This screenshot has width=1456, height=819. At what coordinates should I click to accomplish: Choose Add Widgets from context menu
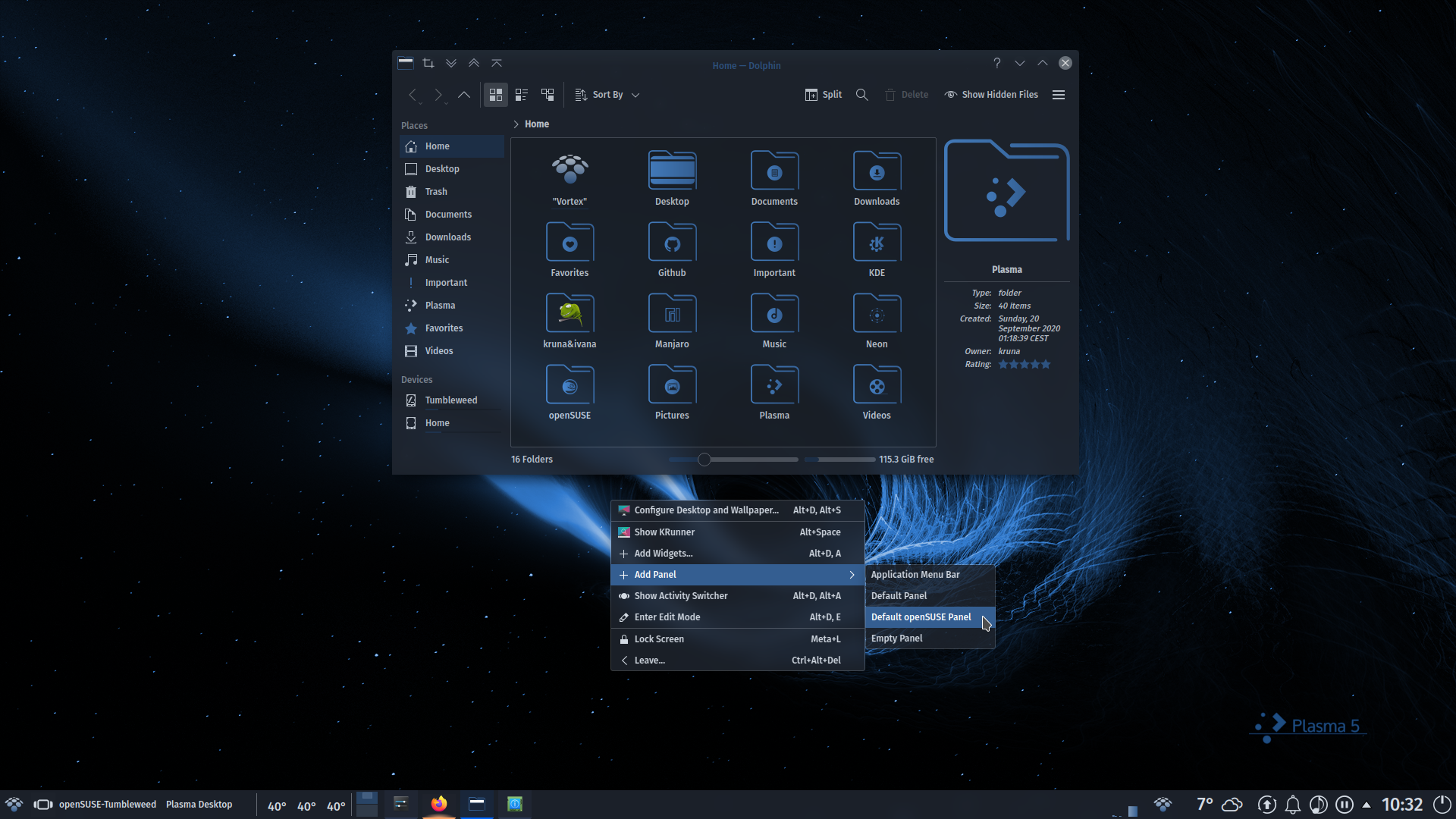737,554
